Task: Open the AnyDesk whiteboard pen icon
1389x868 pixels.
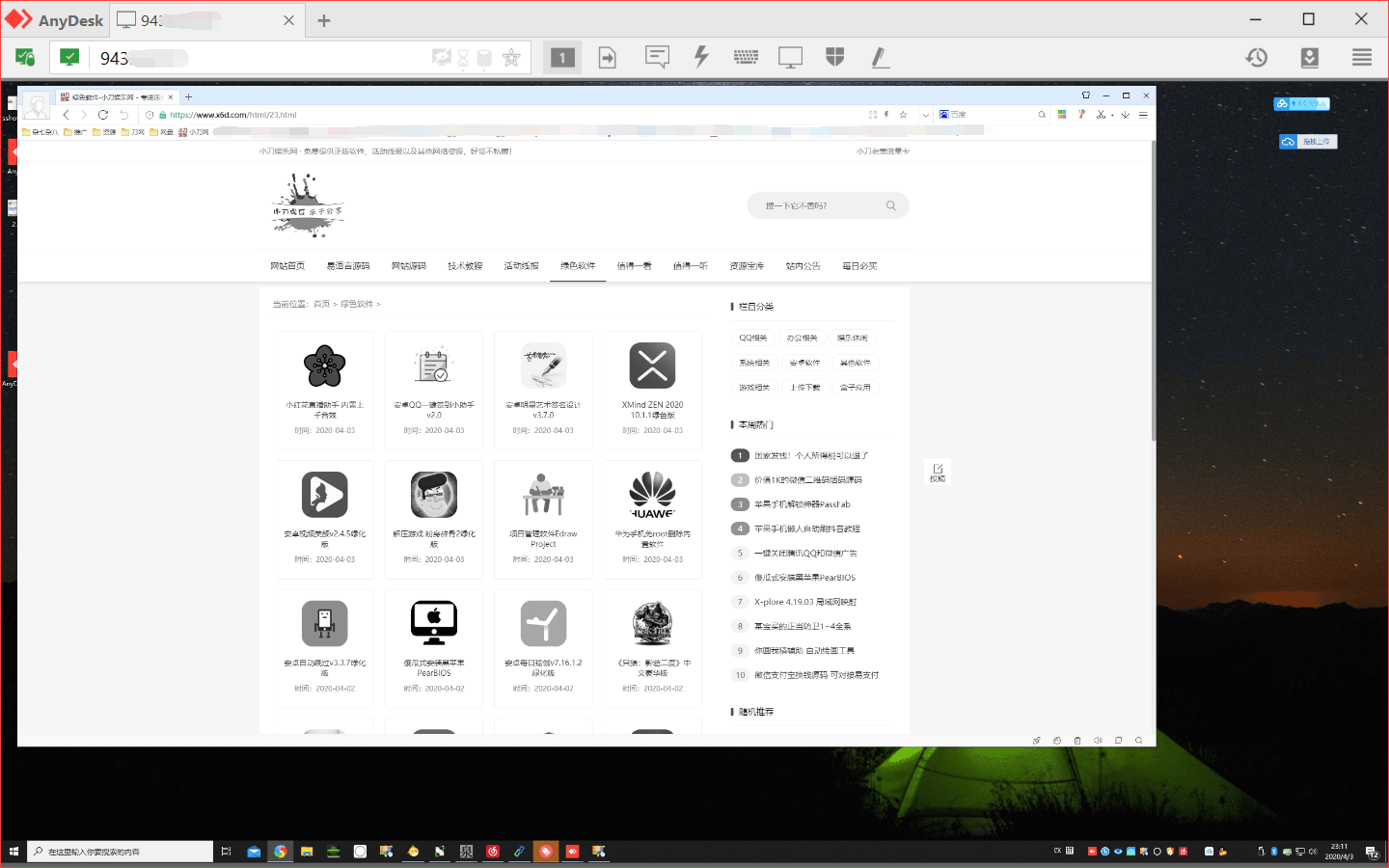Action: 880,57
